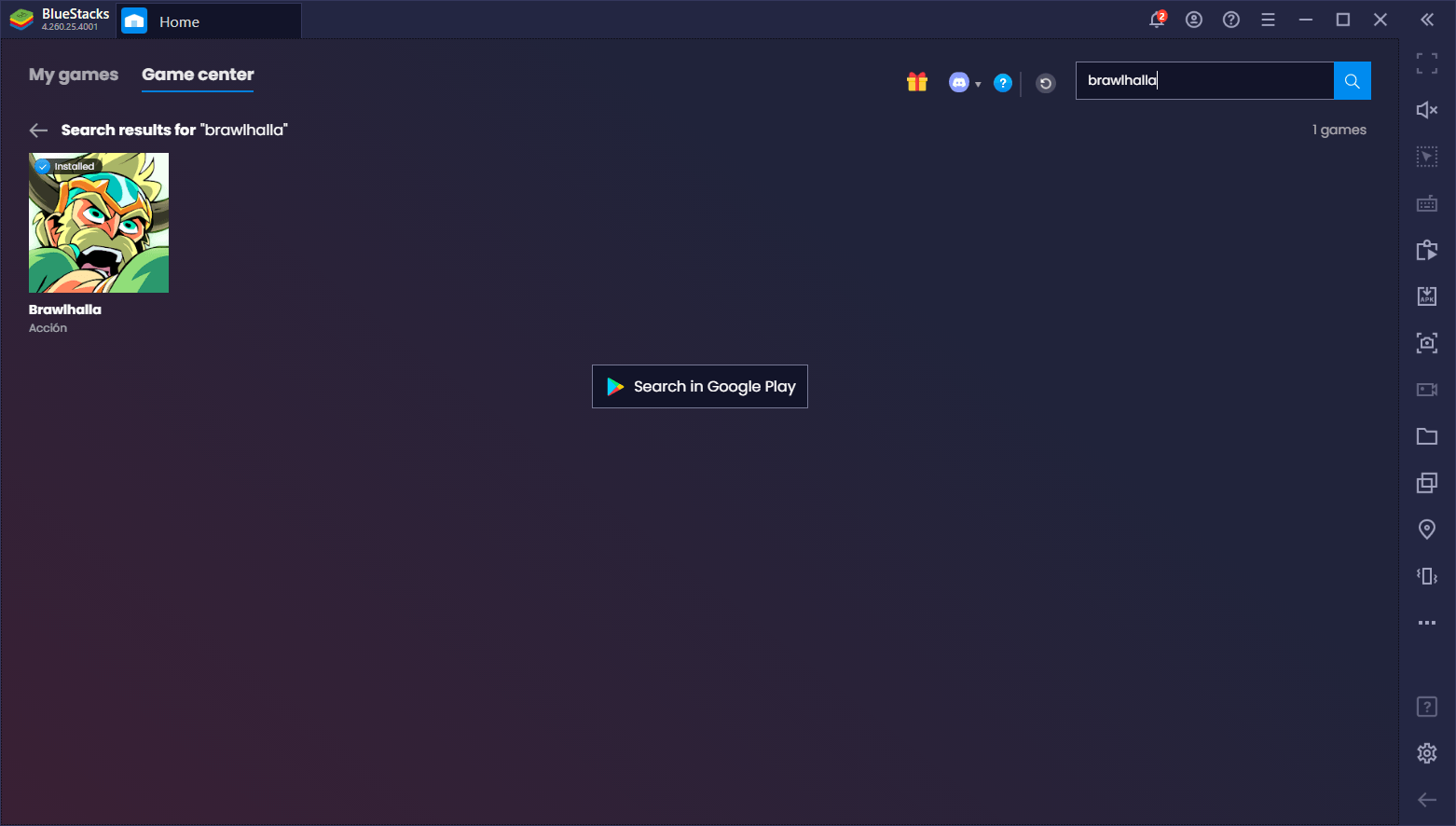The width and height of the screenshot is (1456, 826).
Task: Open the hamburger menu in title bar
Action: click(1269, 20)
